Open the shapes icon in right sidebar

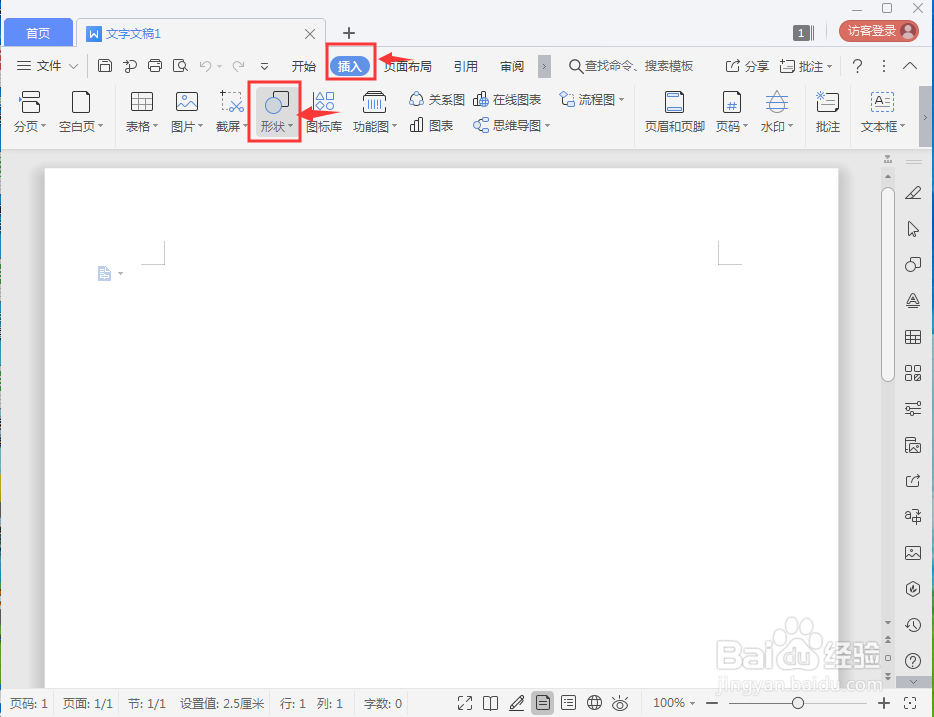pyautogui.click(x=913, y=264)
